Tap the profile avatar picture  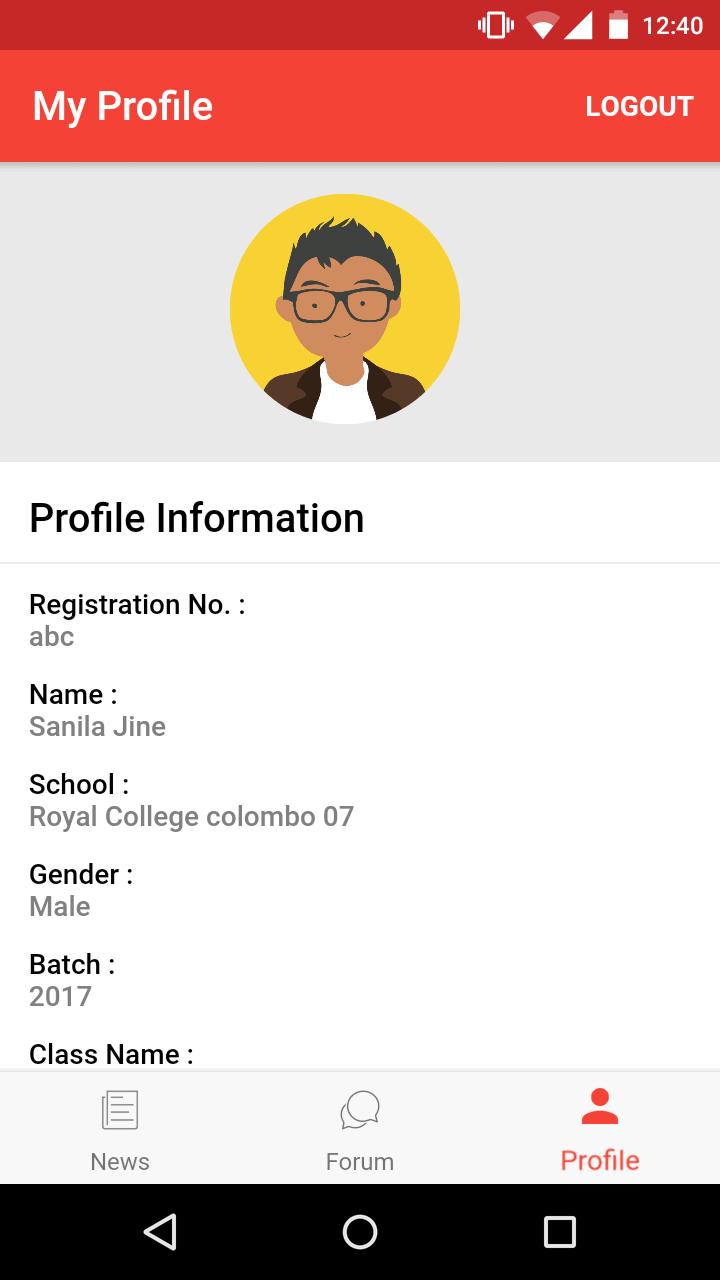point(345,309)
